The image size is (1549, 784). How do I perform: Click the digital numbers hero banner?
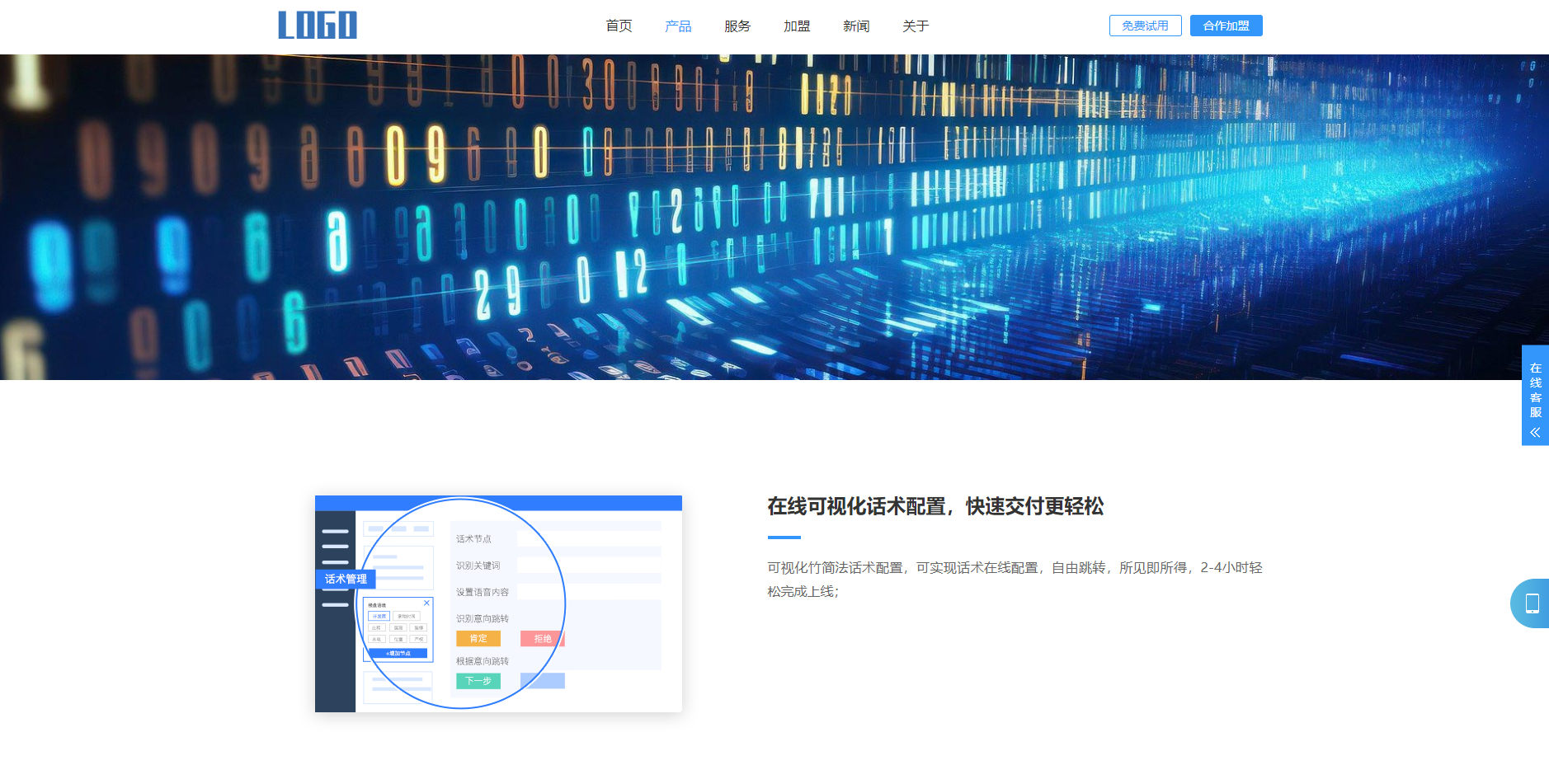click(774, 217)
